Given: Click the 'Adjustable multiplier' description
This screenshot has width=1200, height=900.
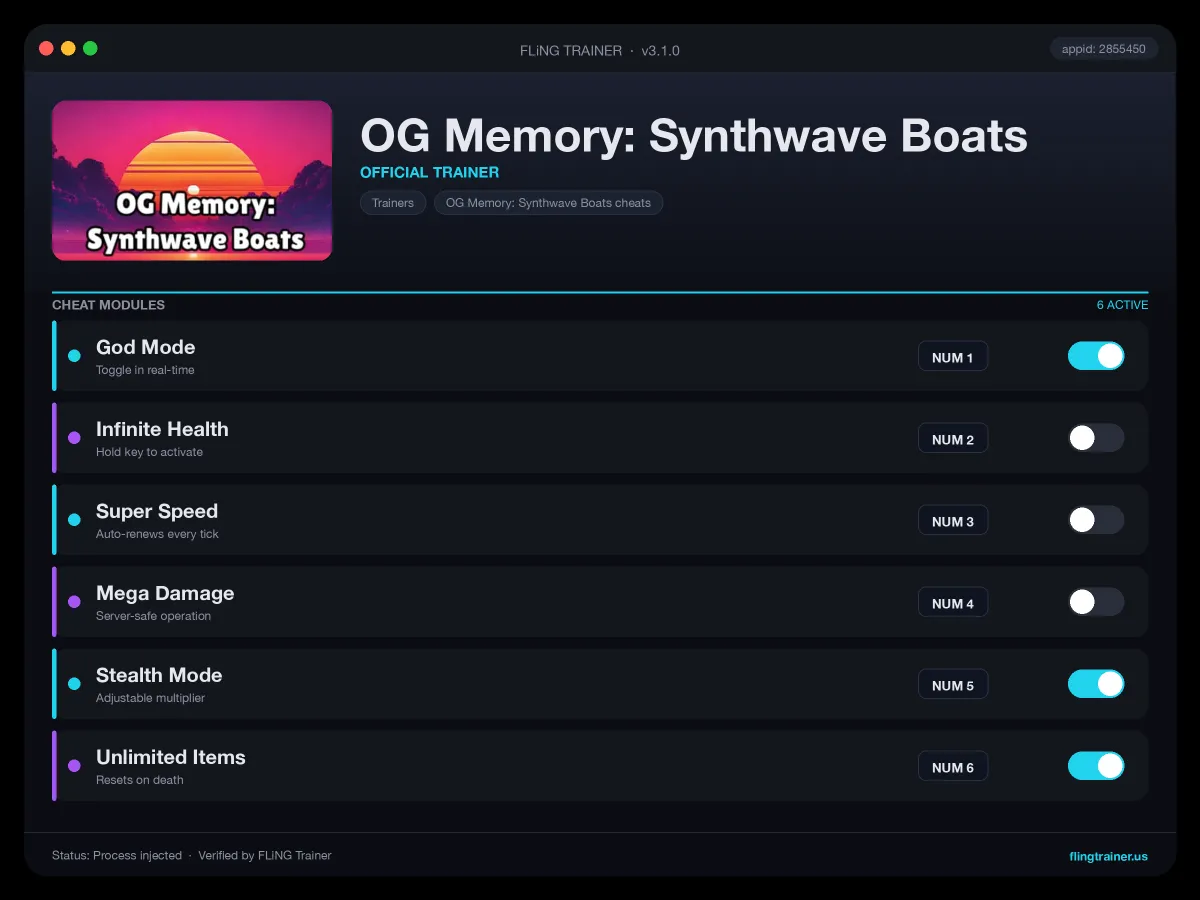Looking at the screenshot, I should 150,698.
